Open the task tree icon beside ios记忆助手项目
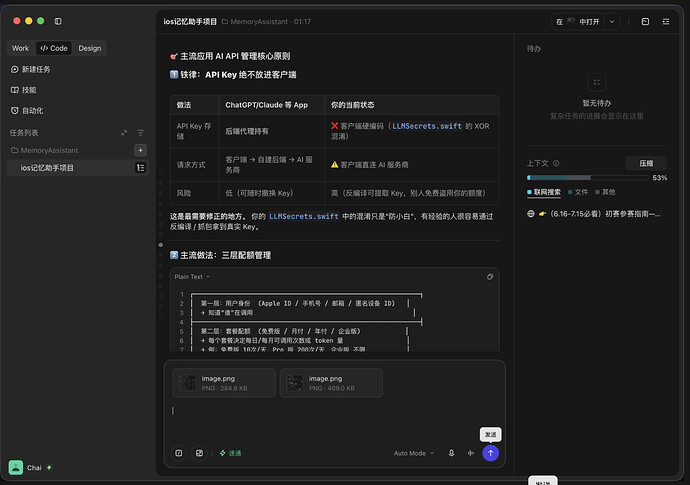The width and height of the screenshot is (690, 485). [x=140, y=168]
